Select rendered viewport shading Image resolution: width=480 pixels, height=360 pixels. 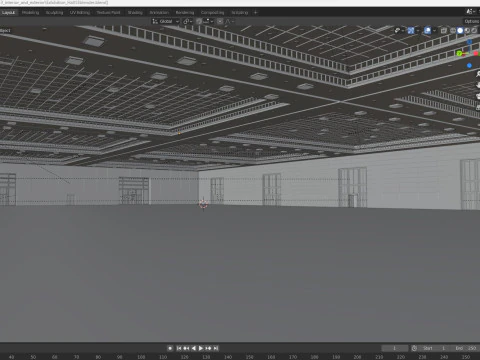[474, 31]
